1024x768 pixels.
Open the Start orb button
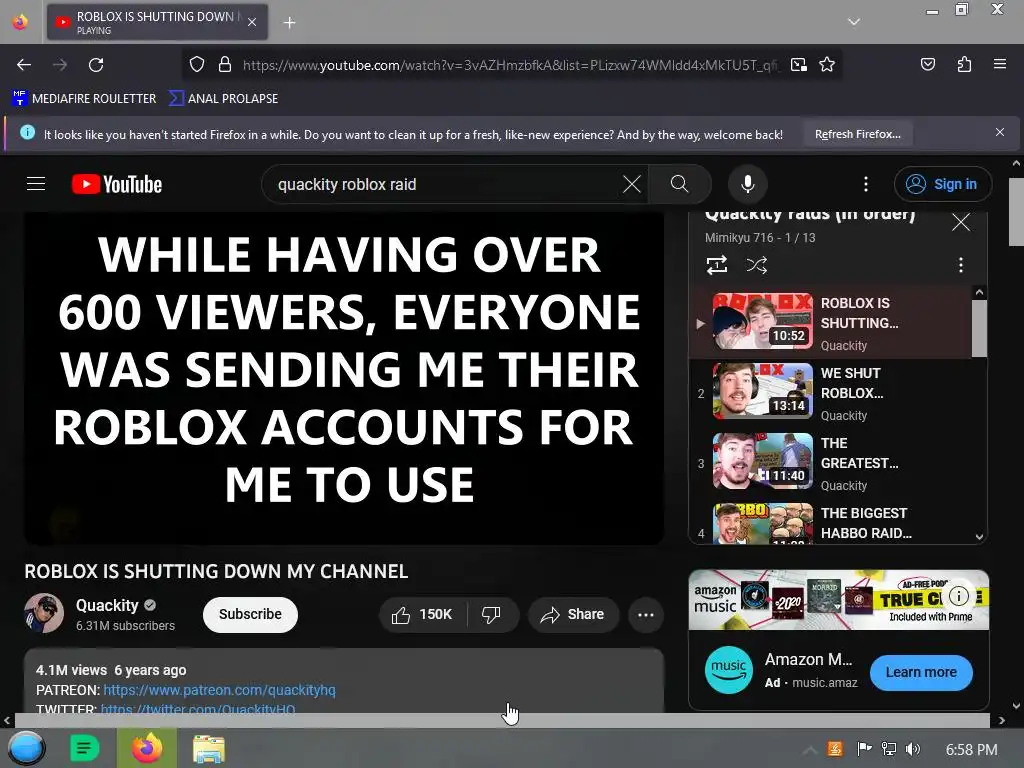pyautogui.click(x=26, y=748)
